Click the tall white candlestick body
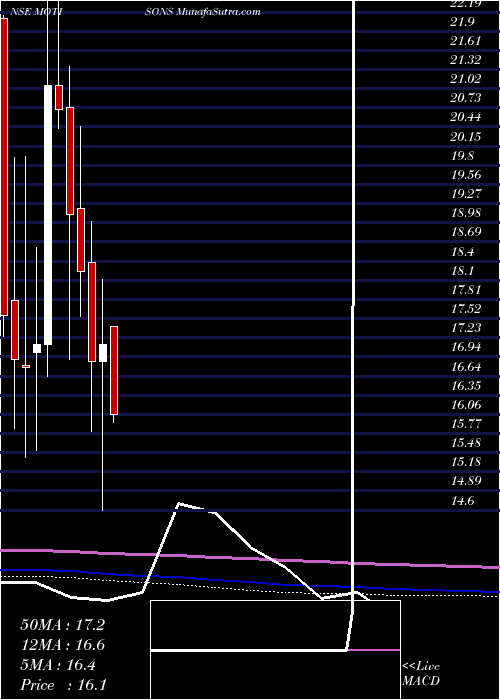The image size is (500, 700). point(48,215)
